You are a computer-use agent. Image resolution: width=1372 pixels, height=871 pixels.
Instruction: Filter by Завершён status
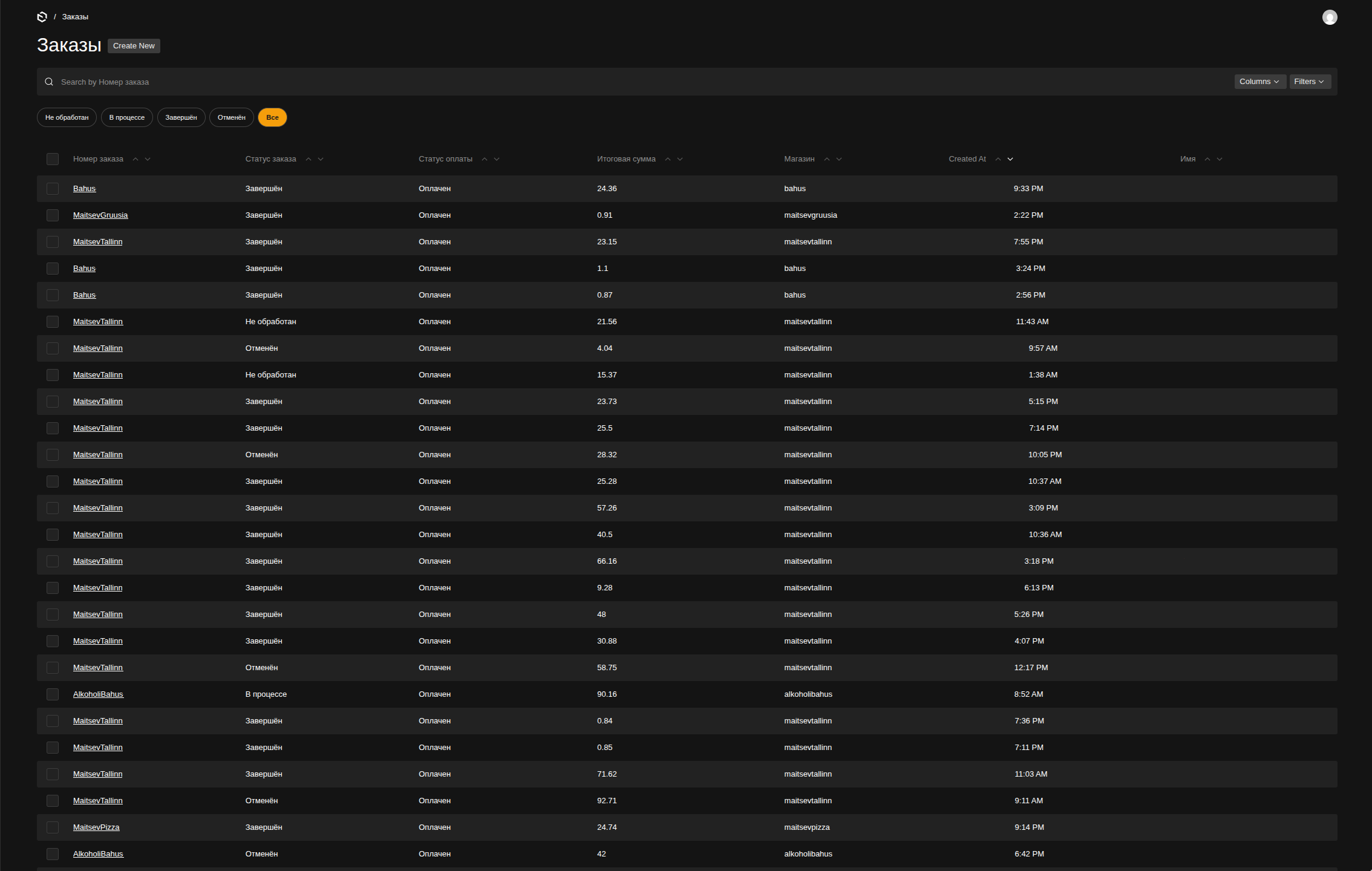point(181,117)
